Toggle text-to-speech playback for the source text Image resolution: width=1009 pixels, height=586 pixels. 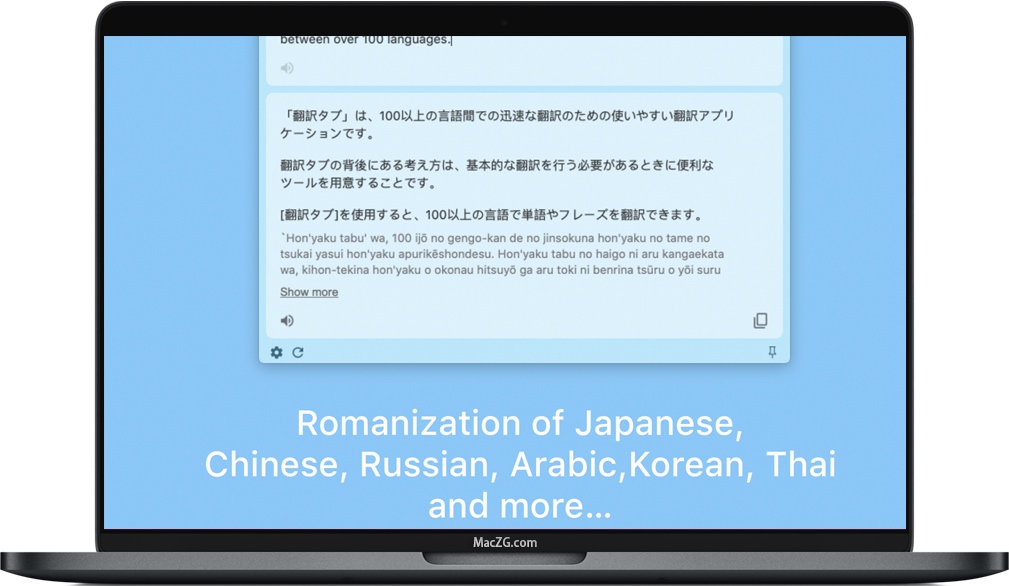(x=287, y=67)
